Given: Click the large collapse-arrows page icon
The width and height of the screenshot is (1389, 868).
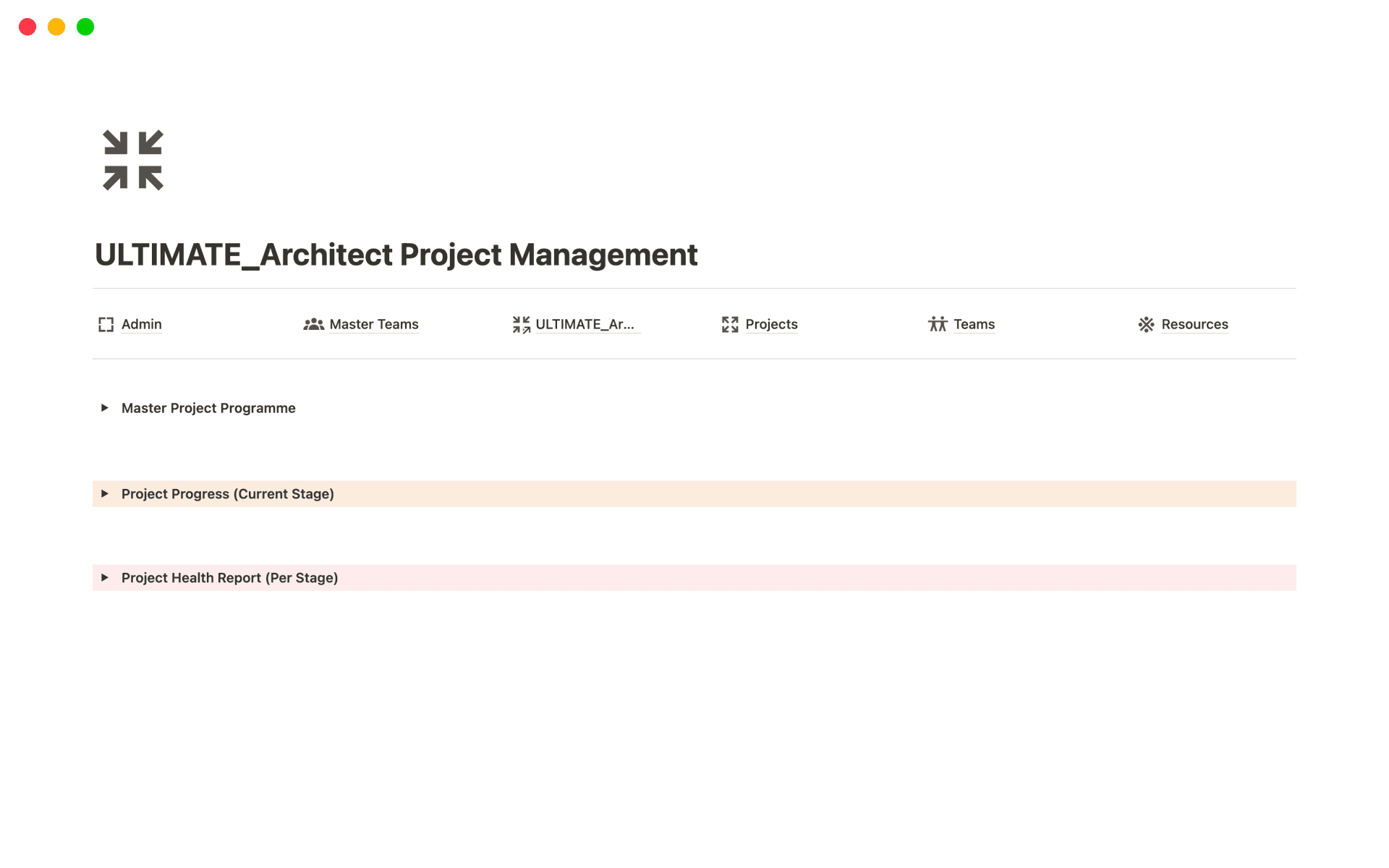Looking at the screenshot, I should [x=133, y=161].
